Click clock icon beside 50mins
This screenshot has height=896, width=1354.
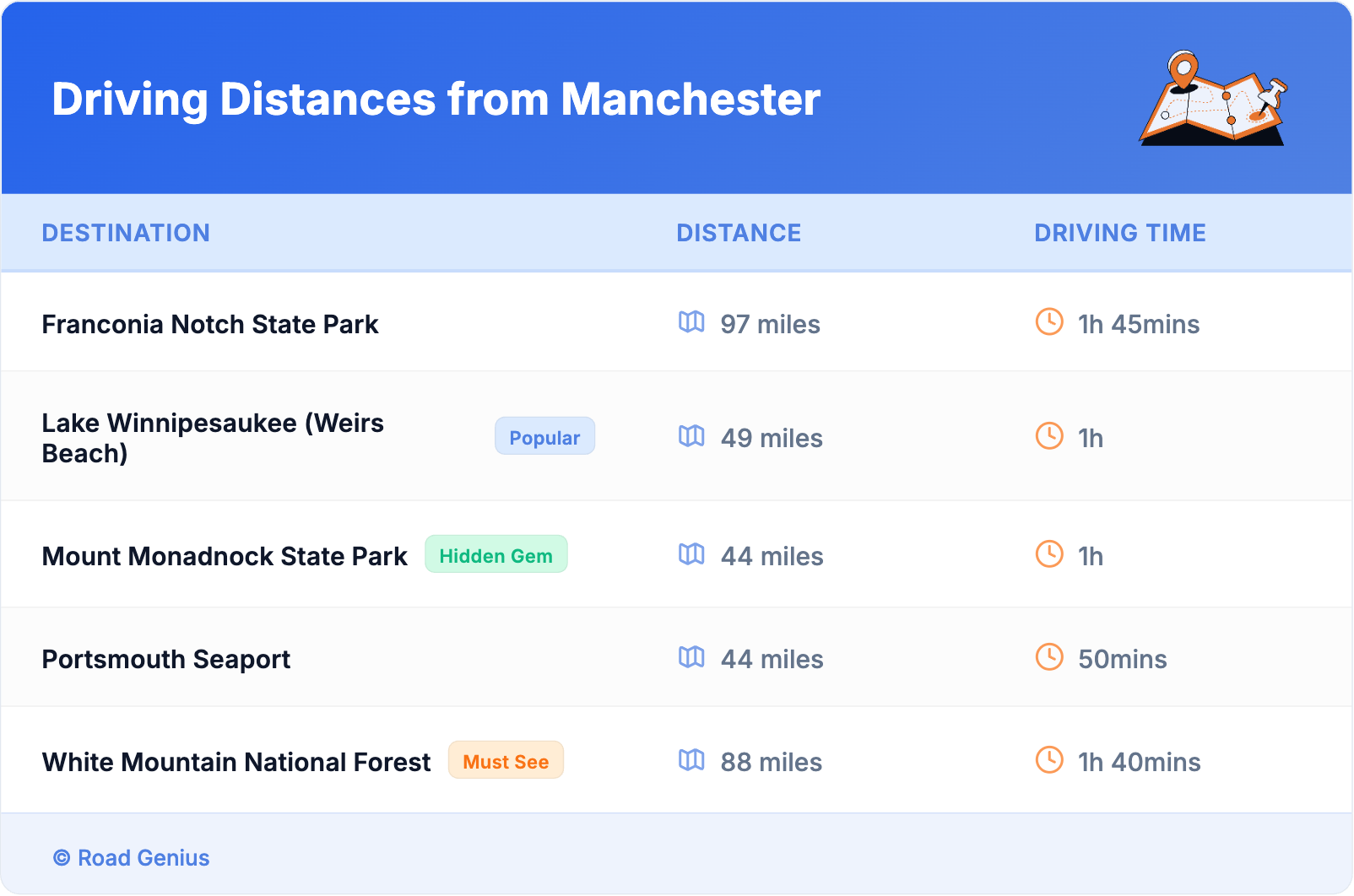coord(1049,657)
